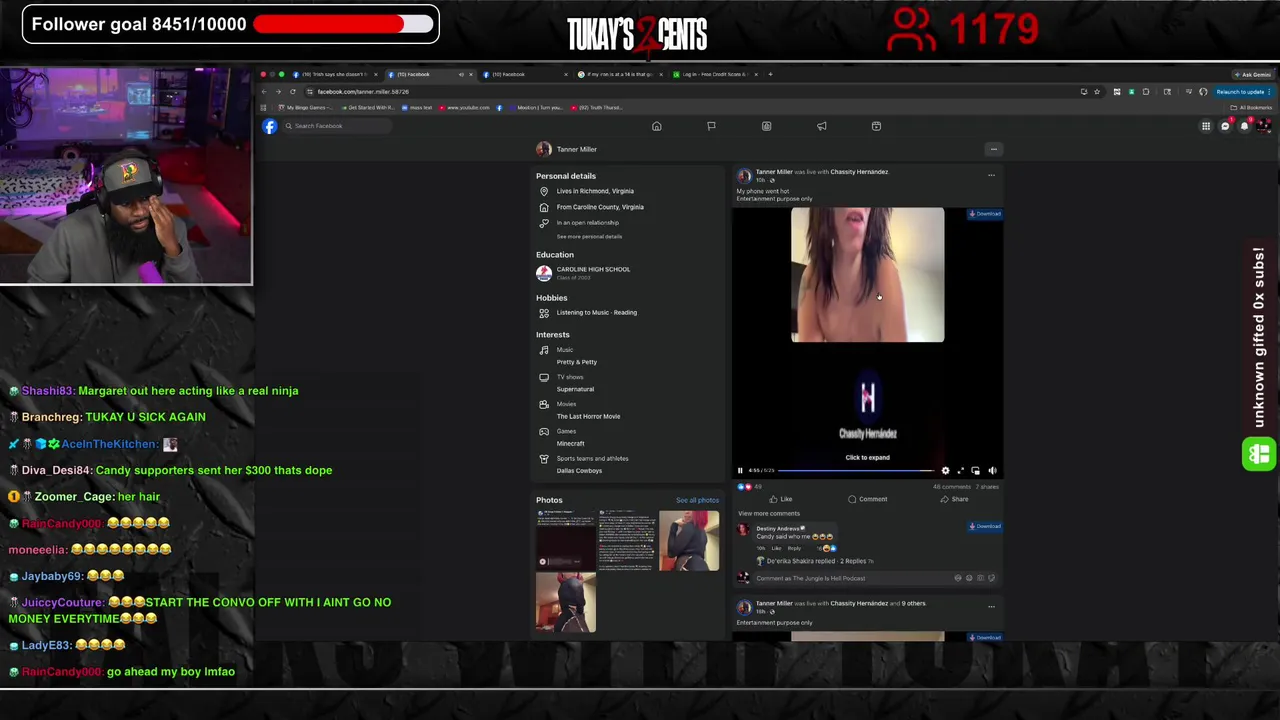Open the Pages flag icon
The width and height of the screenshot is (1280, 720).
click(711, 126)
